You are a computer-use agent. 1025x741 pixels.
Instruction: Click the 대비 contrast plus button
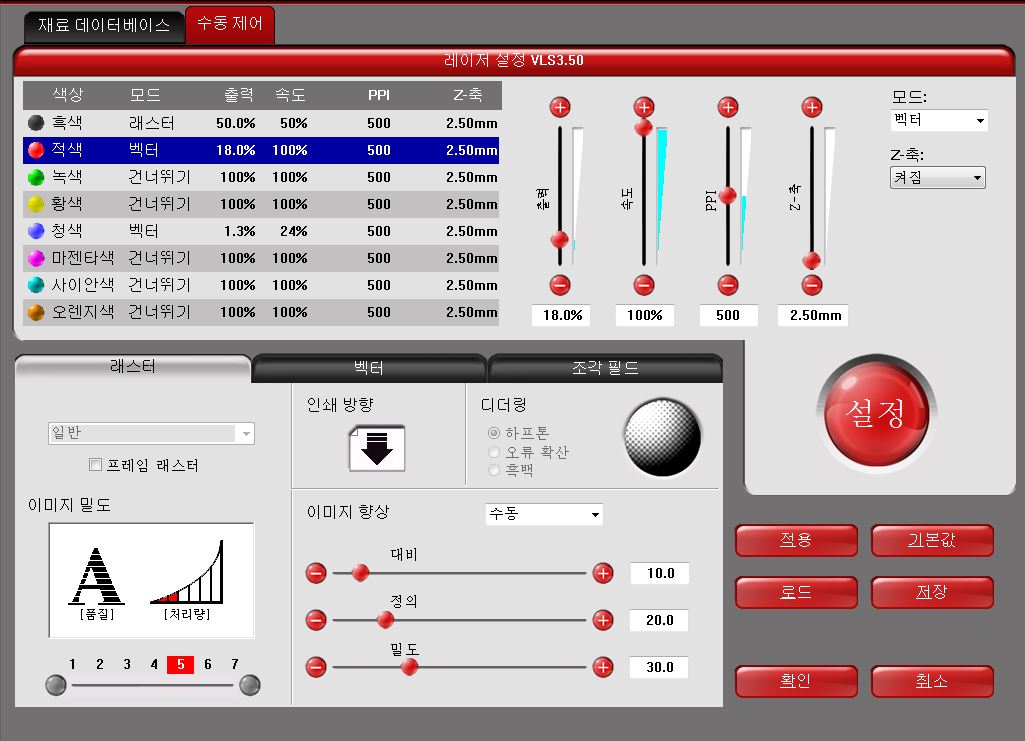[603, 573]
